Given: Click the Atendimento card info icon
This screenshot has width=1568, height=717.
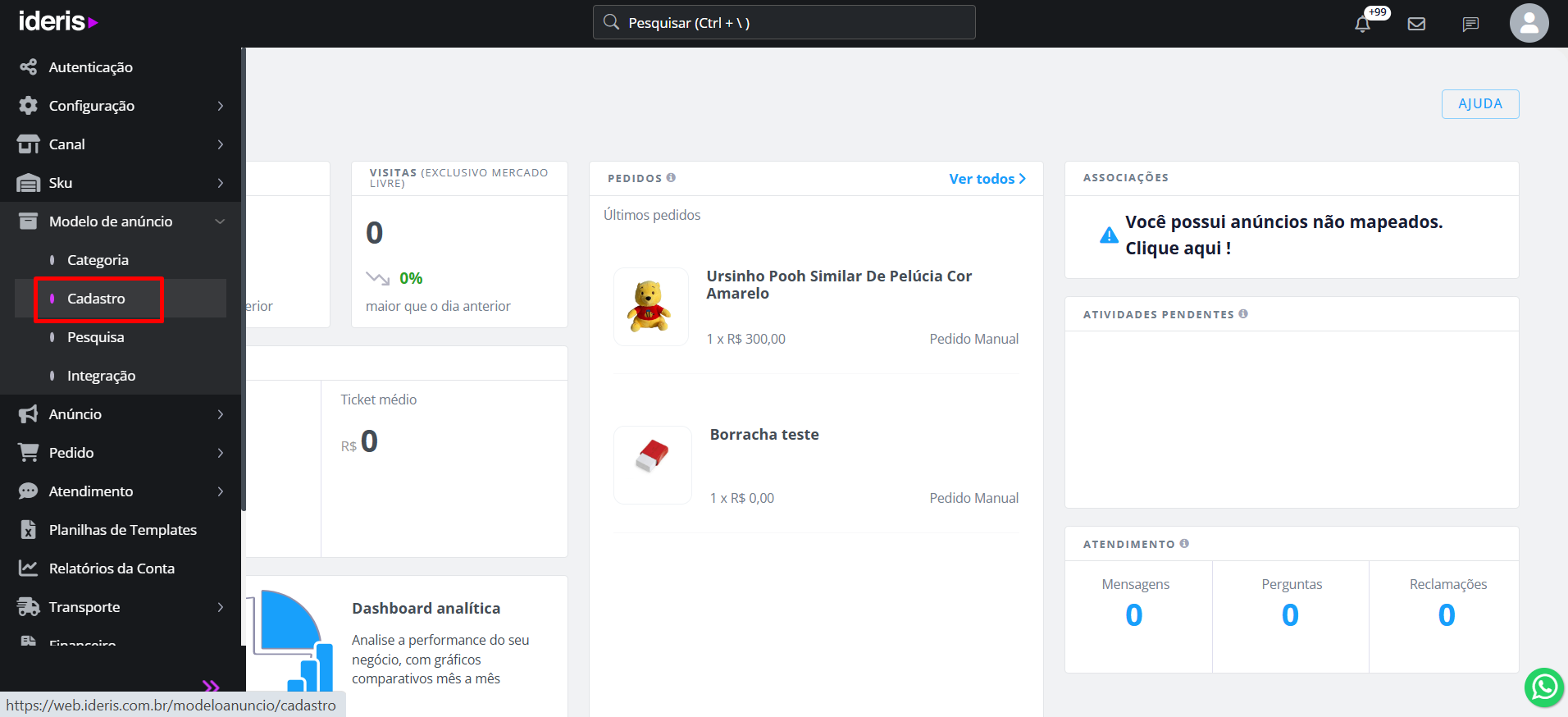Looking at the screenshot, I should pyautogui.click(x=1184, y=543).
